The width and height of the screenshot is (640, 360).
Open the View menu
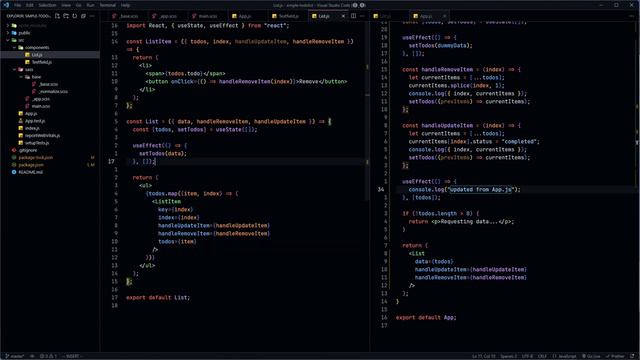(x=66, y=5)
